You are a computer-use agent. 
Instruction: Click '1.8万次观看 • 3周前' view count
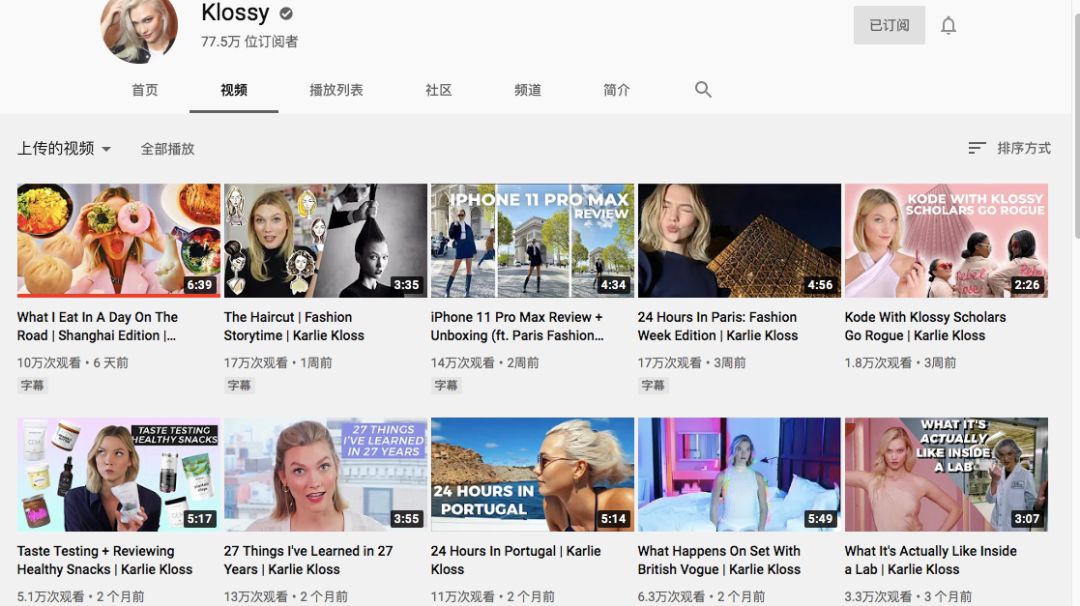(x=900, y=363)
